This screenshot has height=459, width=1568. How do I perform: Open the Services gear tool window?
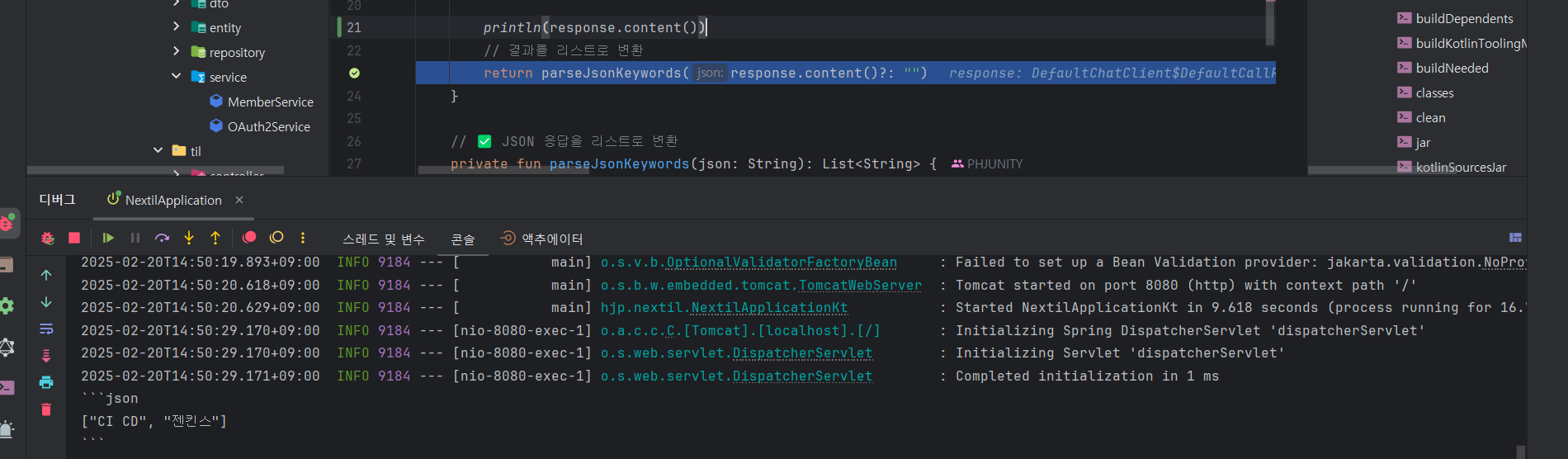pos(7,306)
